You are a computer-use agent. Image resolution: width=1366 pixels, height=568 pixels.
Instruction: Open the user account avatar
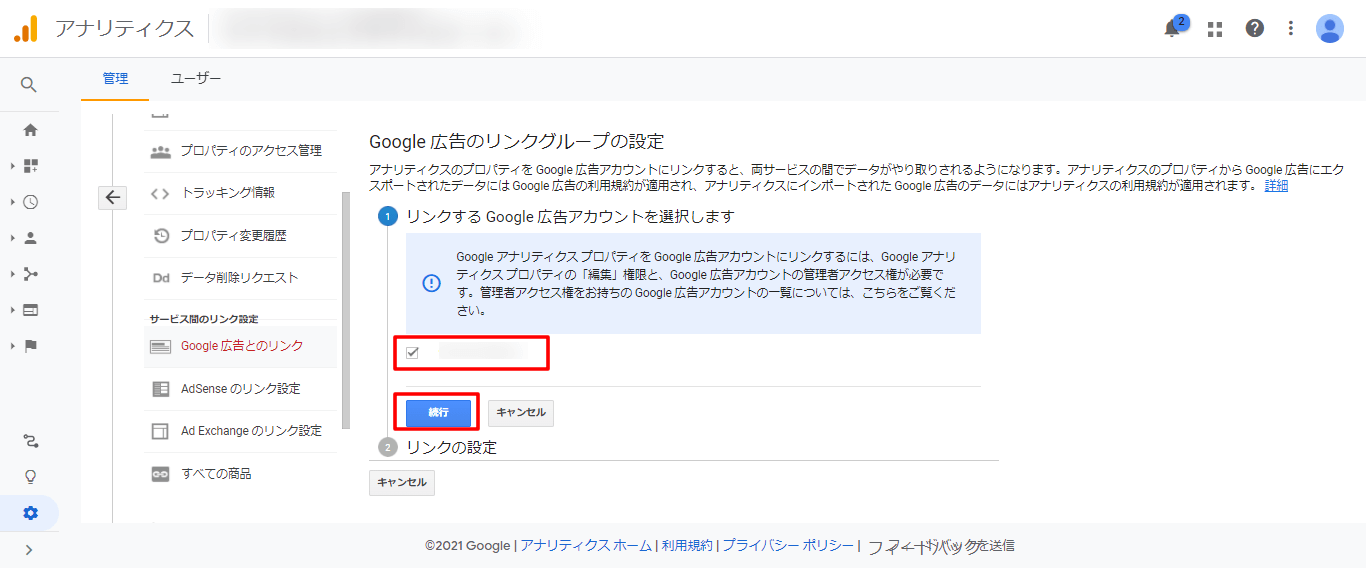click(x=1330, y=28)
